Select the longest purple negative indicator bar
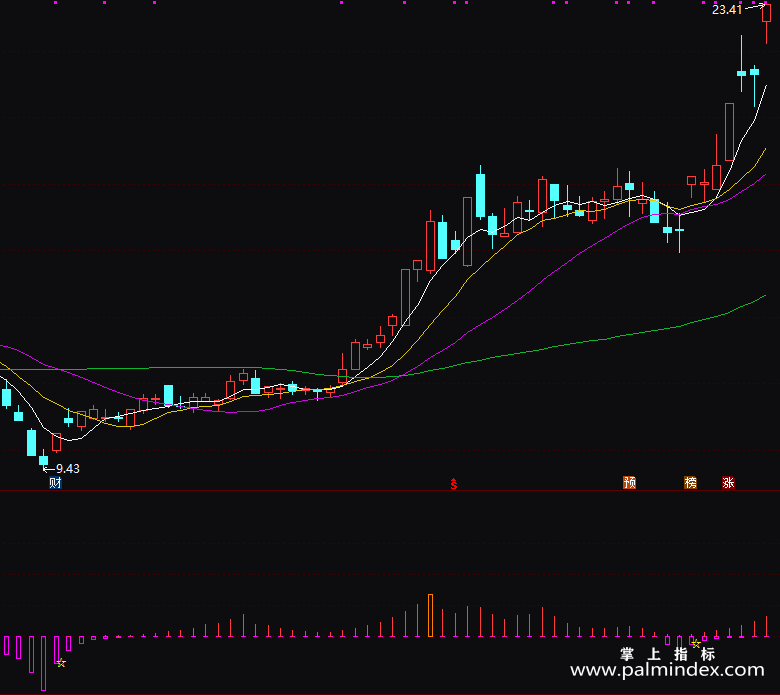This screenshot has width=780, height=695. point(44,663)
